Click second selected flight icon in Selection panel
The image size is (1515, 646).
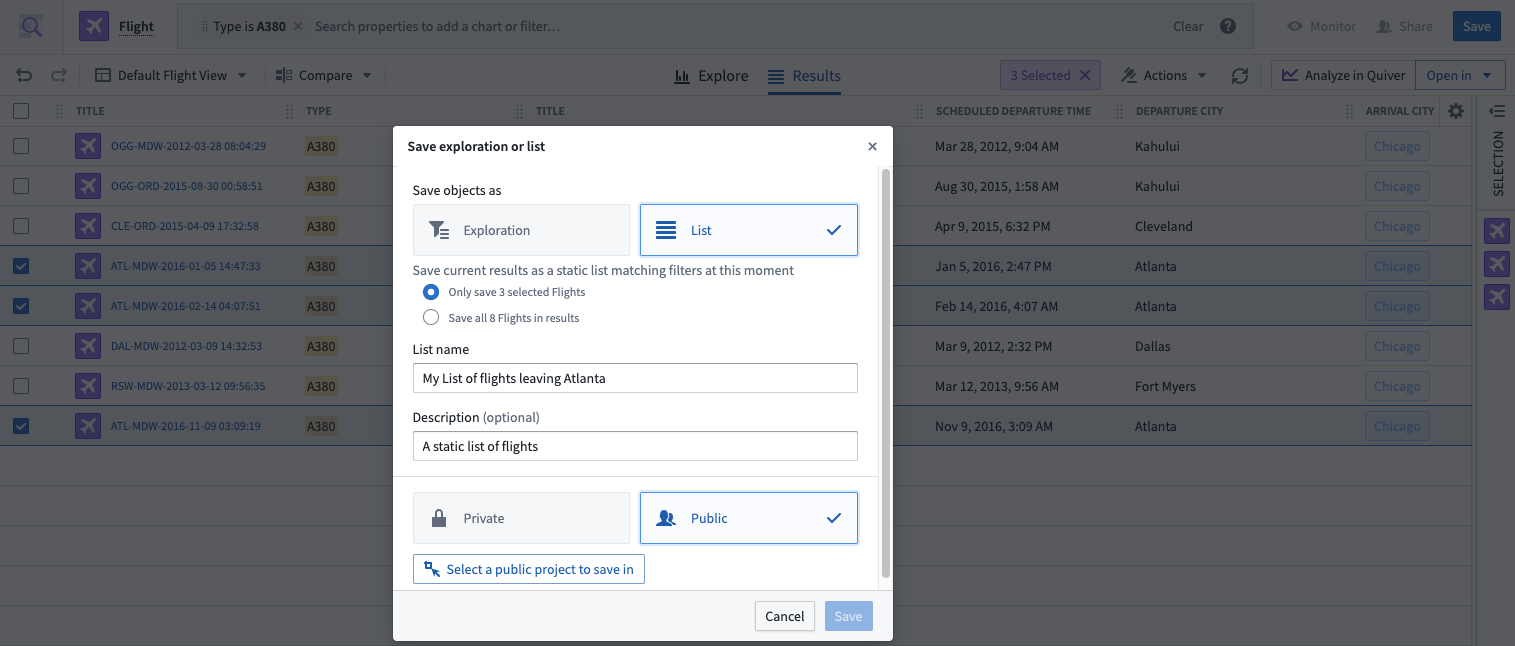[1496, 264]
